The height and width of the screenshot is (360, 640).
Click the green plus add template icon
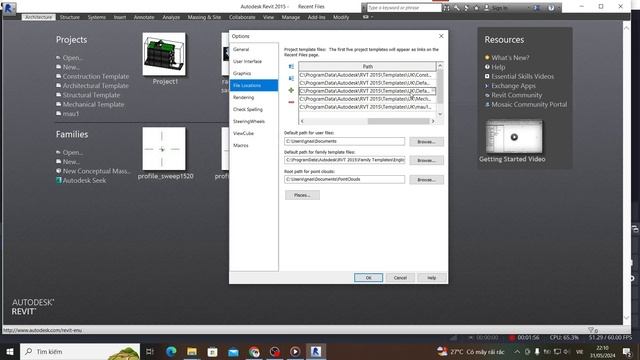[291, 90]
